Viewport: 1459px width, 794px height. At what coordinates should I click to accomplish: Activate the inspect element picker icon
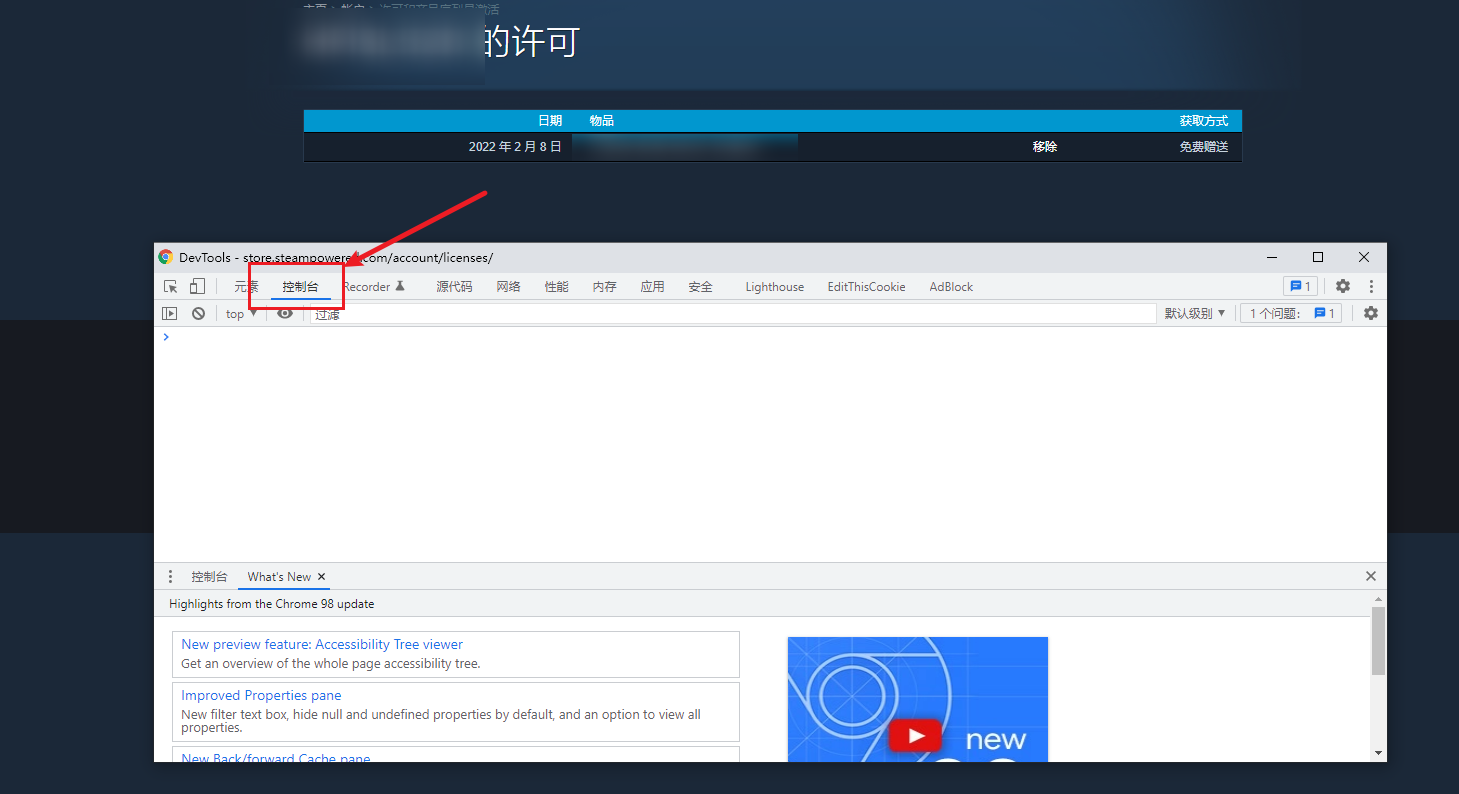tap(171, 287)
